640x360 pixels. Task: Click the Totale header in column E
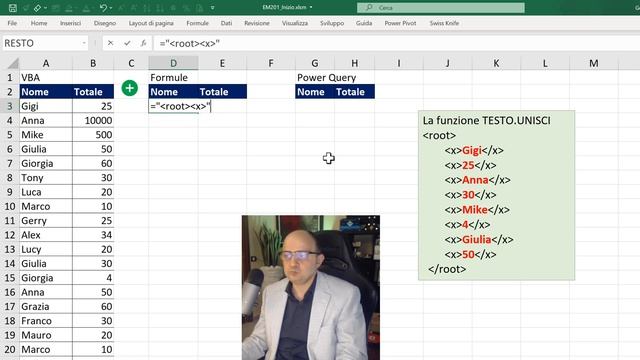222,92
